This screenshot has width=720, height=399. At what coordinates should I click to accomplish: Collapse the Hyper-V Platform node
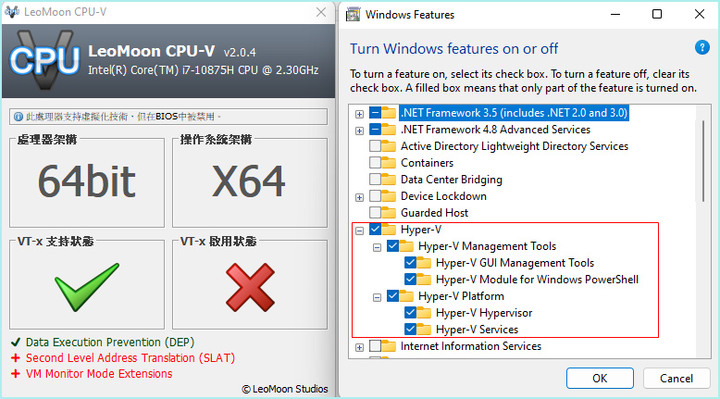pyautogui.click(x=377, y=298)
